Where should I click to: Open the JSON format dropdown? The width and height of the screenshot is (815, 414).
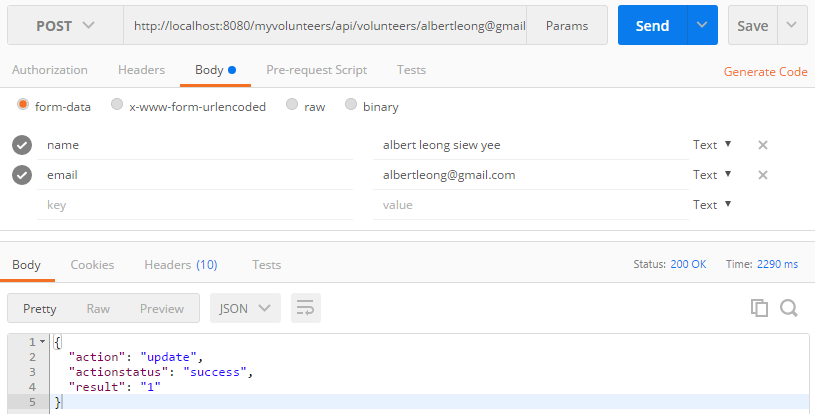(245, 308)
